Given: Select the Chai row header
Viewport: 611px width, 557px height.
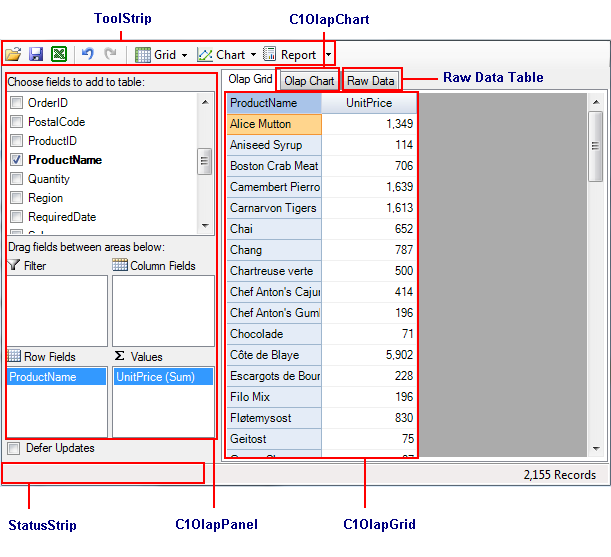Looking at the screenshot, I should coord(274,229).
